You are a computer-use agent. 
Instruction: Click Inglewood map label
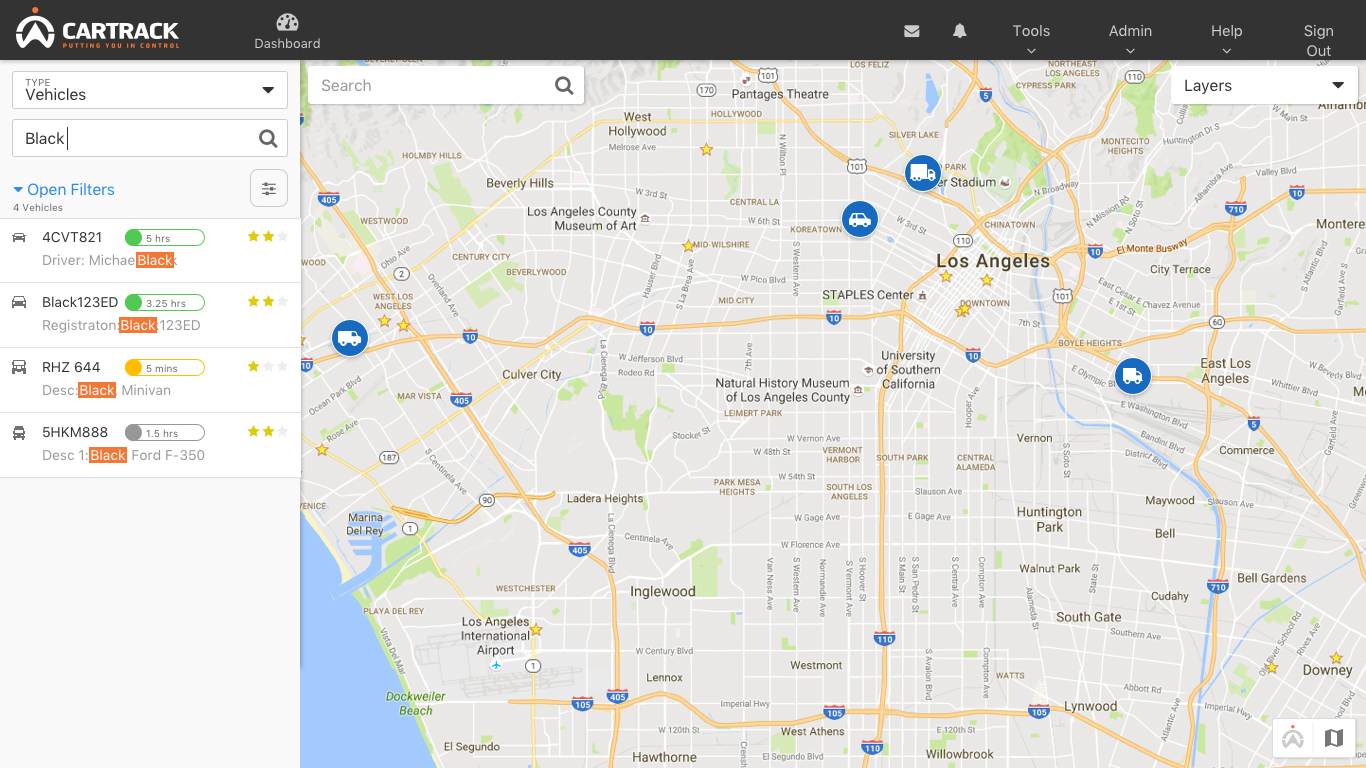click(x=662, y=591)
